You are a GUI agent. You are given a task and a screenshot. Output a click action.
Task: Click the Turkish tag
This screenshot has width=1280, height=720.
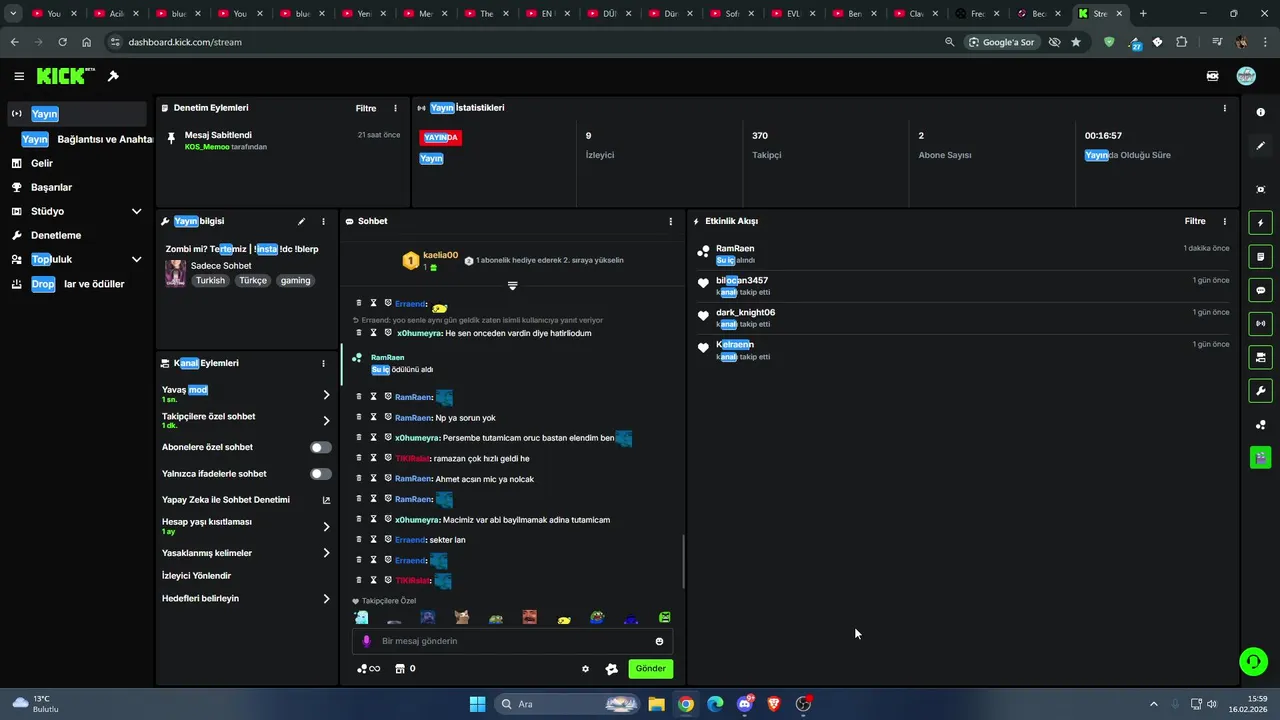click(210, 281)
